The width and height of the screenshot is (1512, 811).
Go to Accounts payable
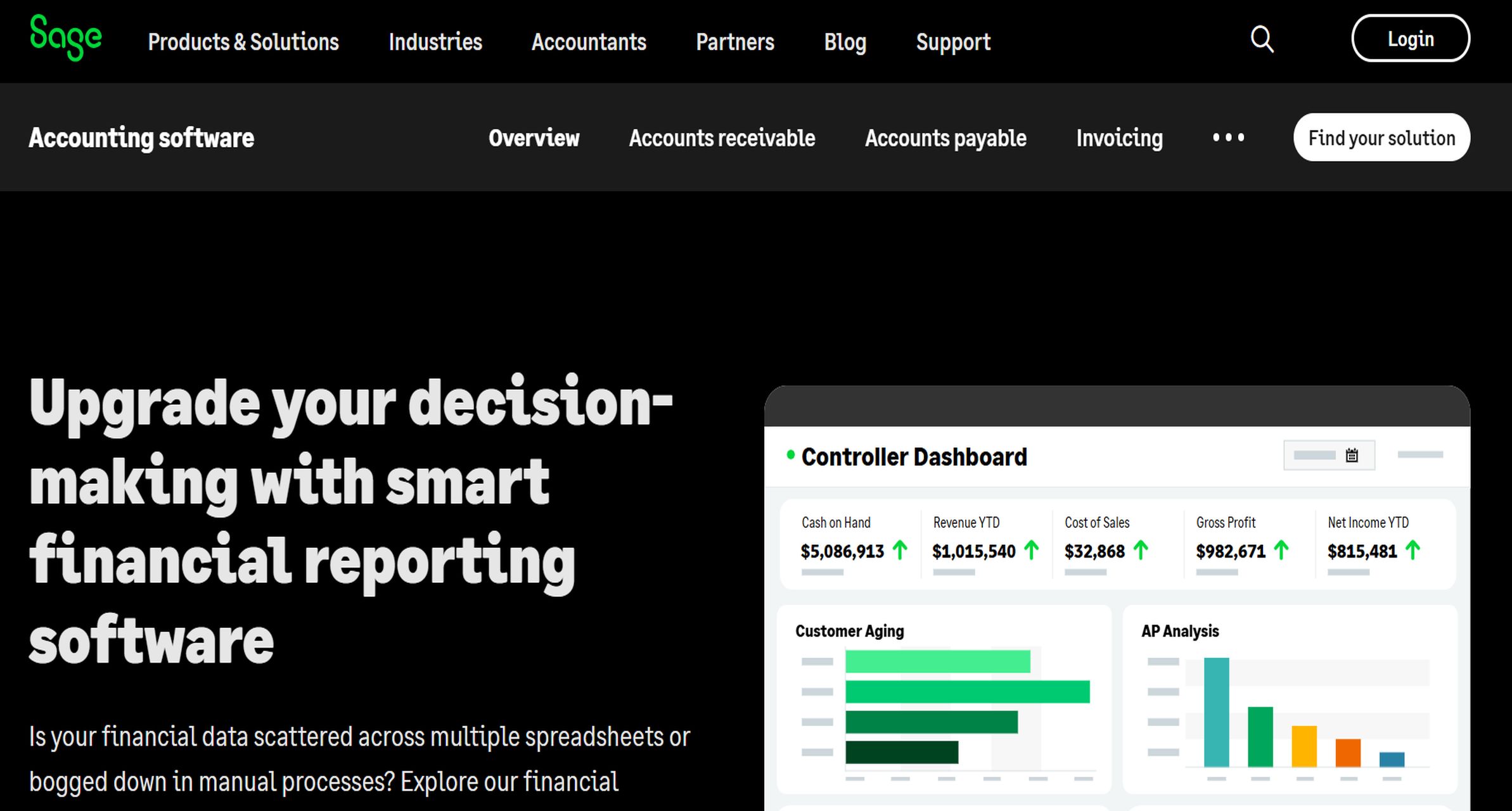pos(945,138)
